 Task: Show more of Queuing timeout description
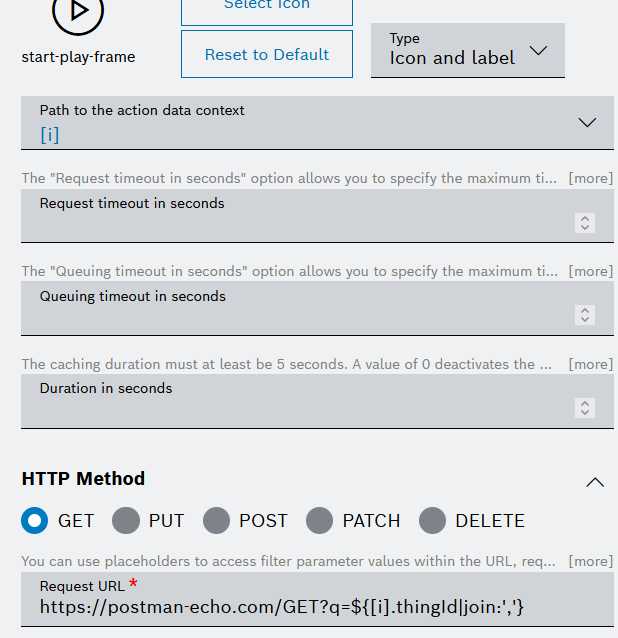[x=590, y=271]
